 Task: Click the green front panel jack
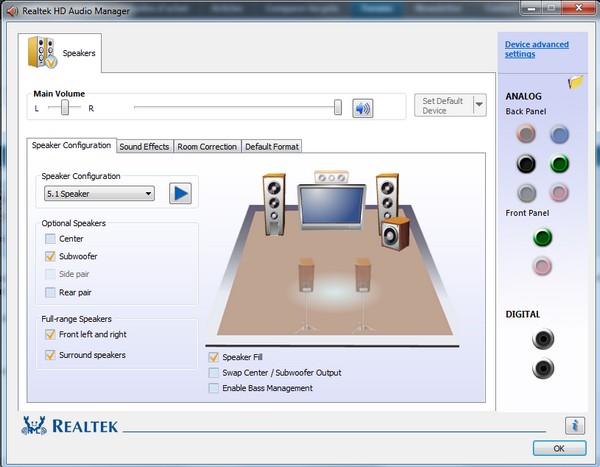(543, 237)
